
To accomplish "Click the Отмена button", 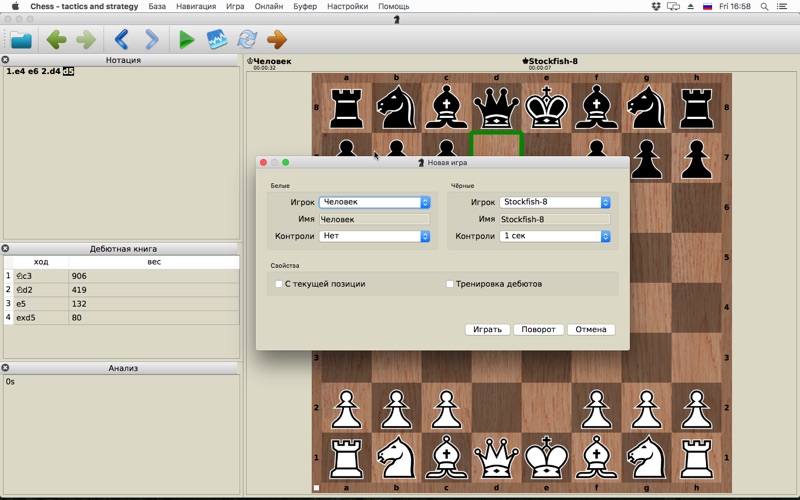I will 591,329.
